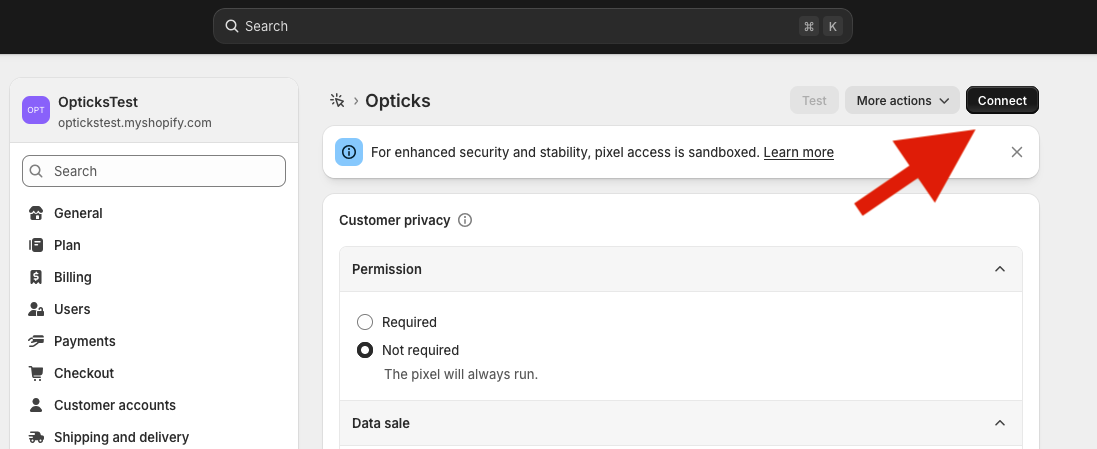This screenshot has width=1097, height=449.
Task: Click the ⌘ shortcut key badge
Action: [809, 27]
